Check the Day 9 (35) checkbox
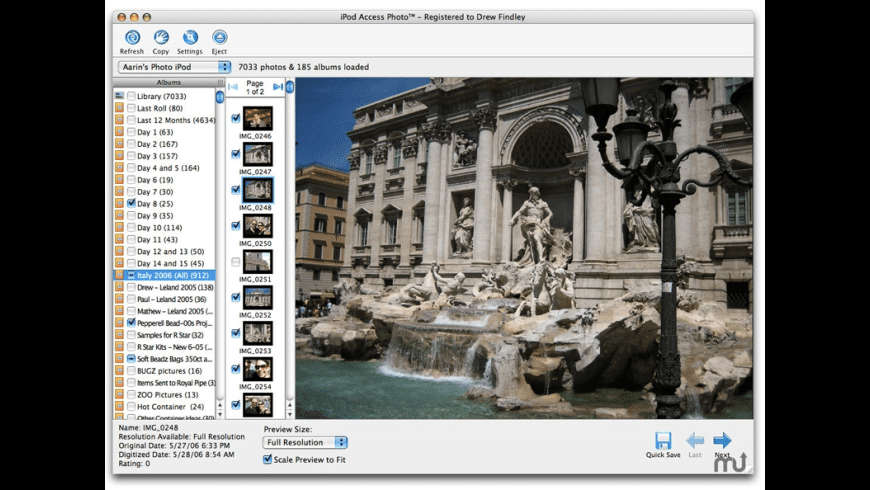The image size is (870, 490). tap(131, 215)
